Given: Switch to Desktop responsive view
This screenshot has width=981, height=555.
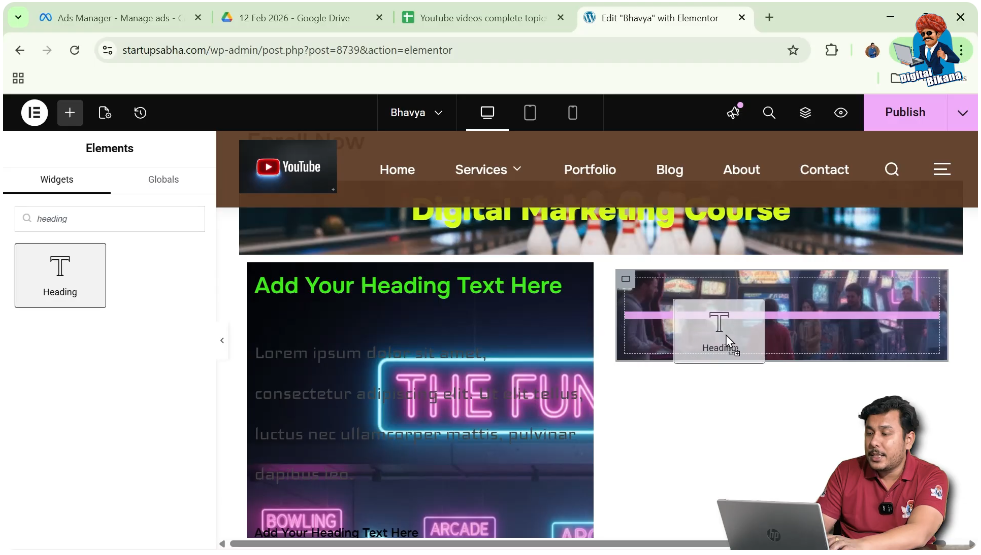Looking at the screenshot, I should 487,113.
